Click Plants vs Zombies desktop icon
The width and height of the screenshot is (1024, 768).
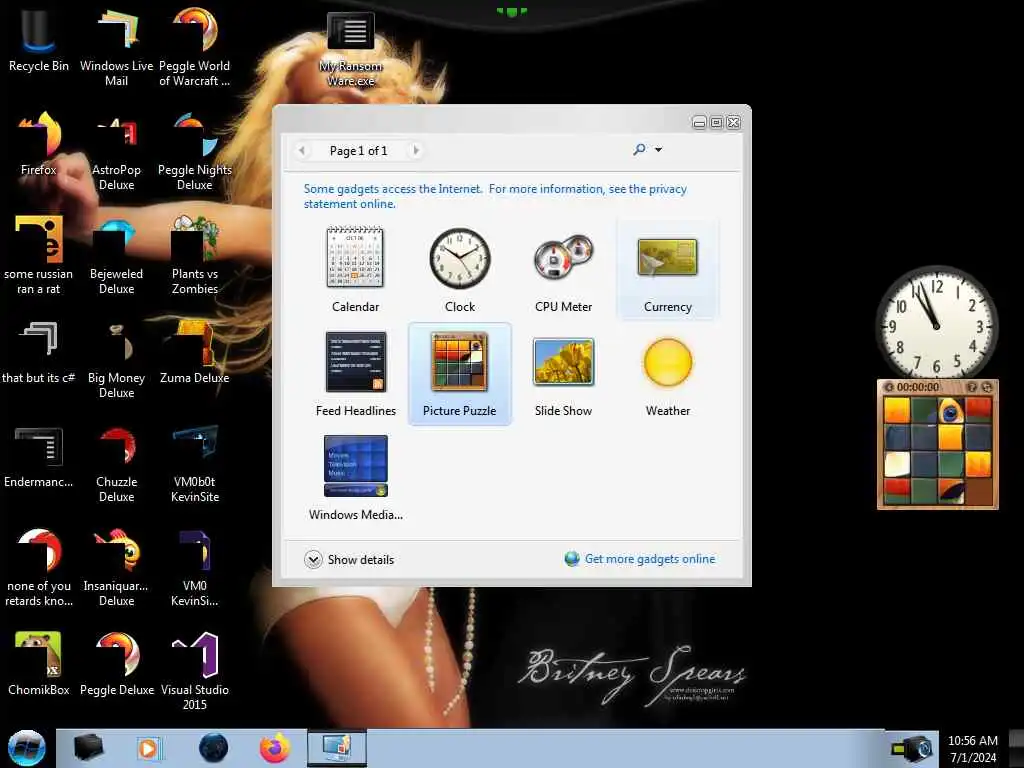coord(195,256)
